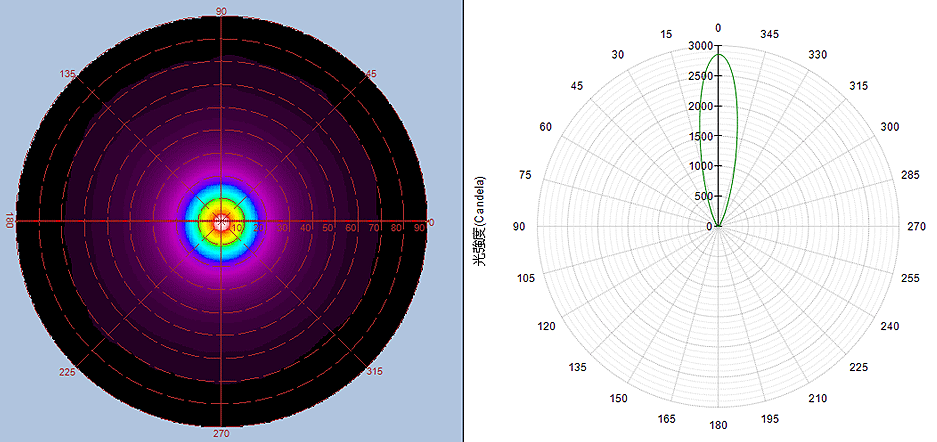Click the red 225 label on the raster plot

click(x=68, y=373)
